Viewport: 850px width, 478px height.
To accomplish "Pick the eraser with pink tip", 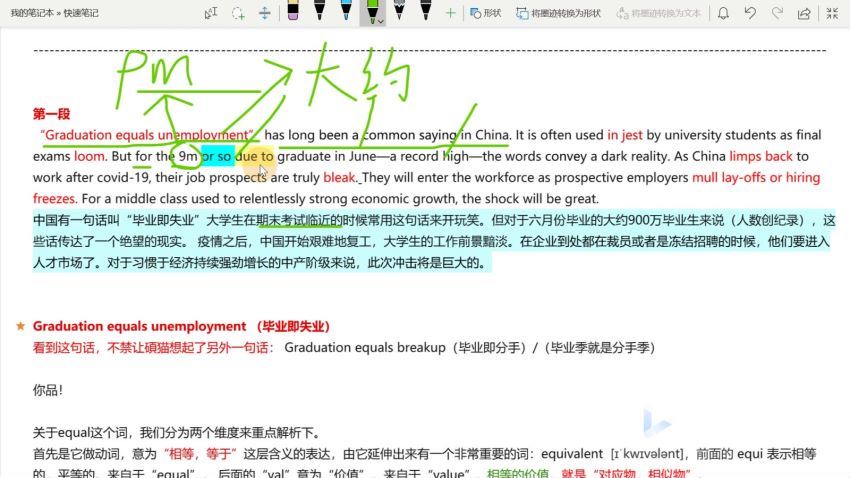I will click(x=292, y=11).
